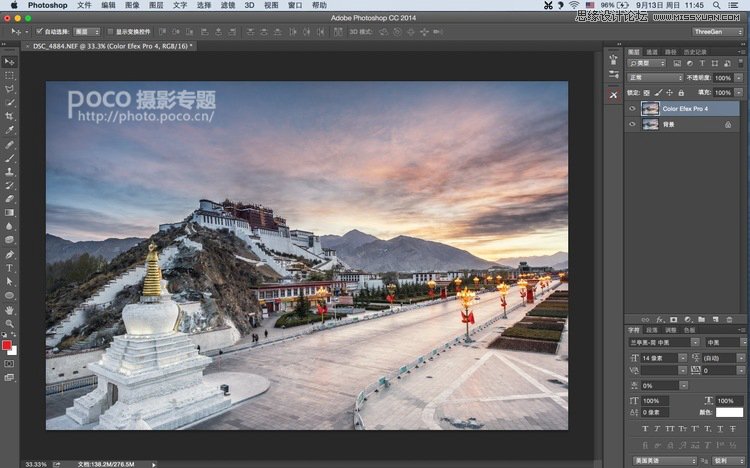Viewport: 750px width, 468px height.
Task: Click the white text color swatch
Action: pos(729,412)
